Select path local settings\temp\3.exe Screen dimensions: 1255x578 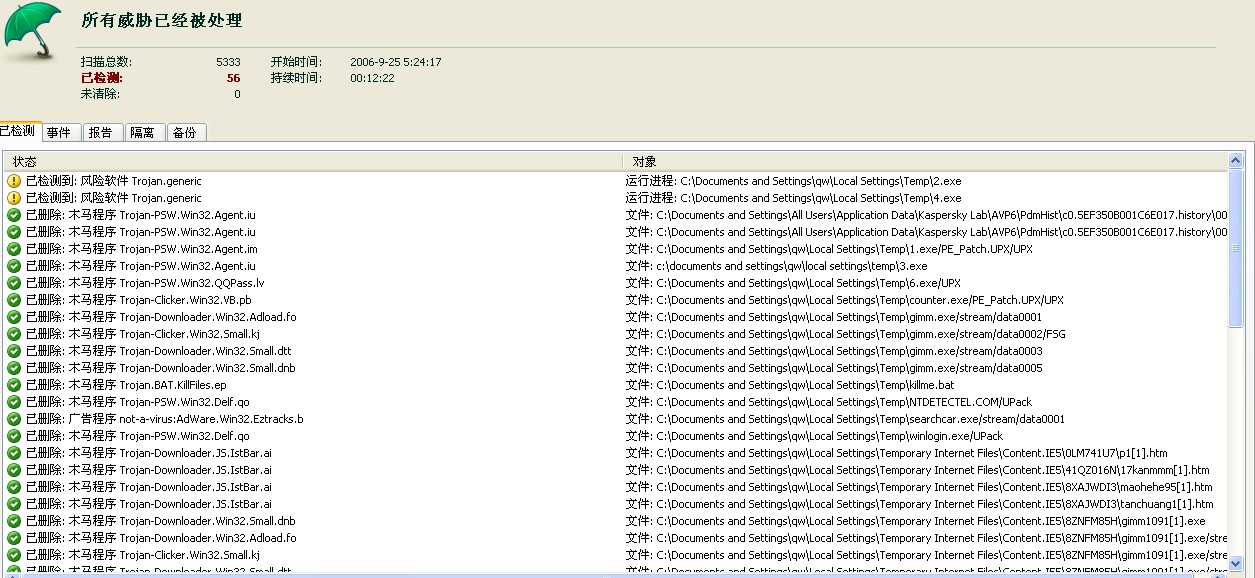[776, 266]
